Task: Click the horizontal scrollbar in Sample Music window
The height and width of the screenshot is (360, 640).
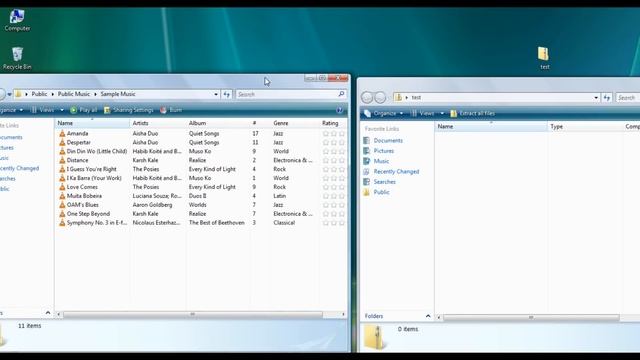Action: tap(193, 314)
